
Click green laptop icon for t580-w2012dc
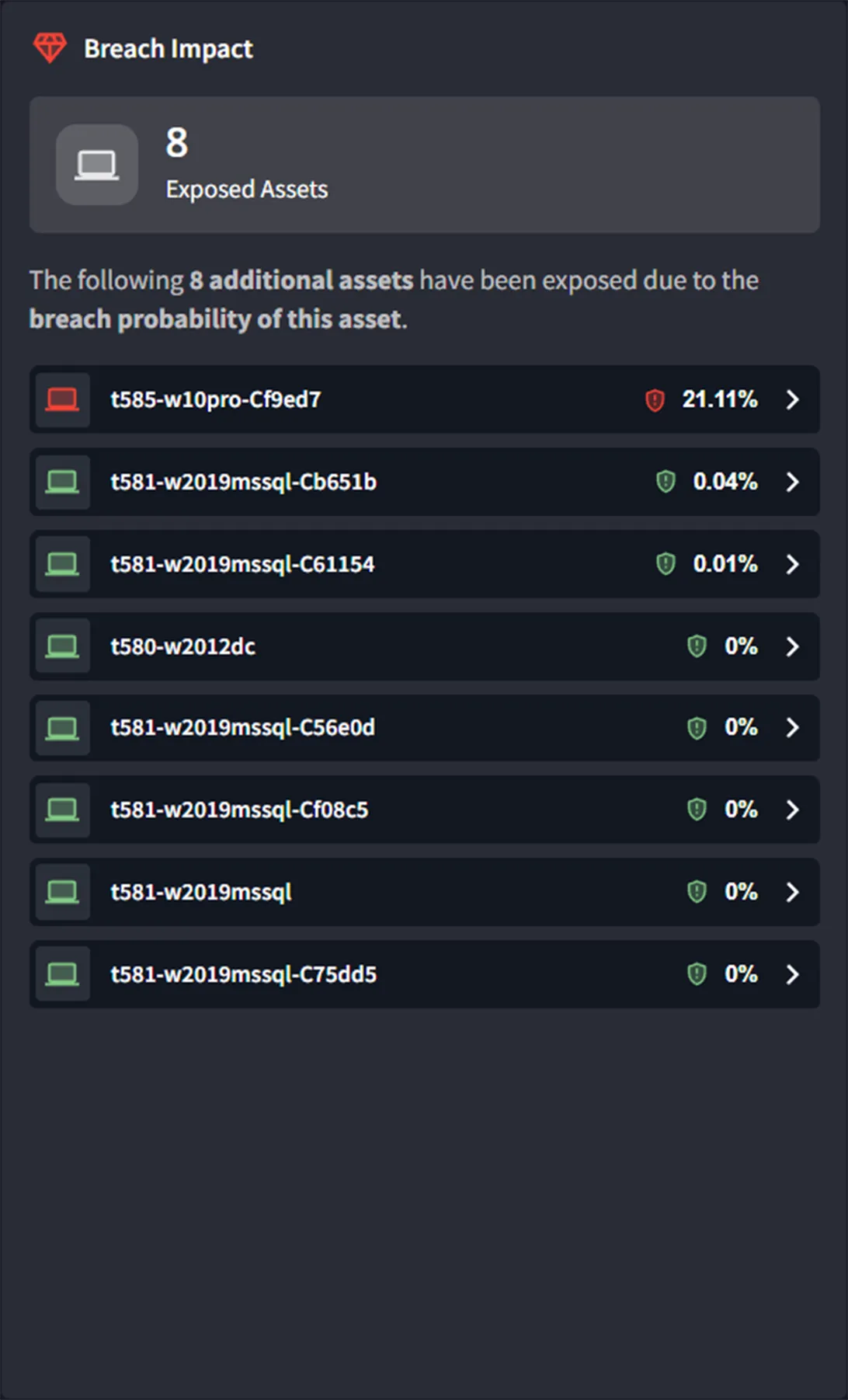tap(62, 646)
